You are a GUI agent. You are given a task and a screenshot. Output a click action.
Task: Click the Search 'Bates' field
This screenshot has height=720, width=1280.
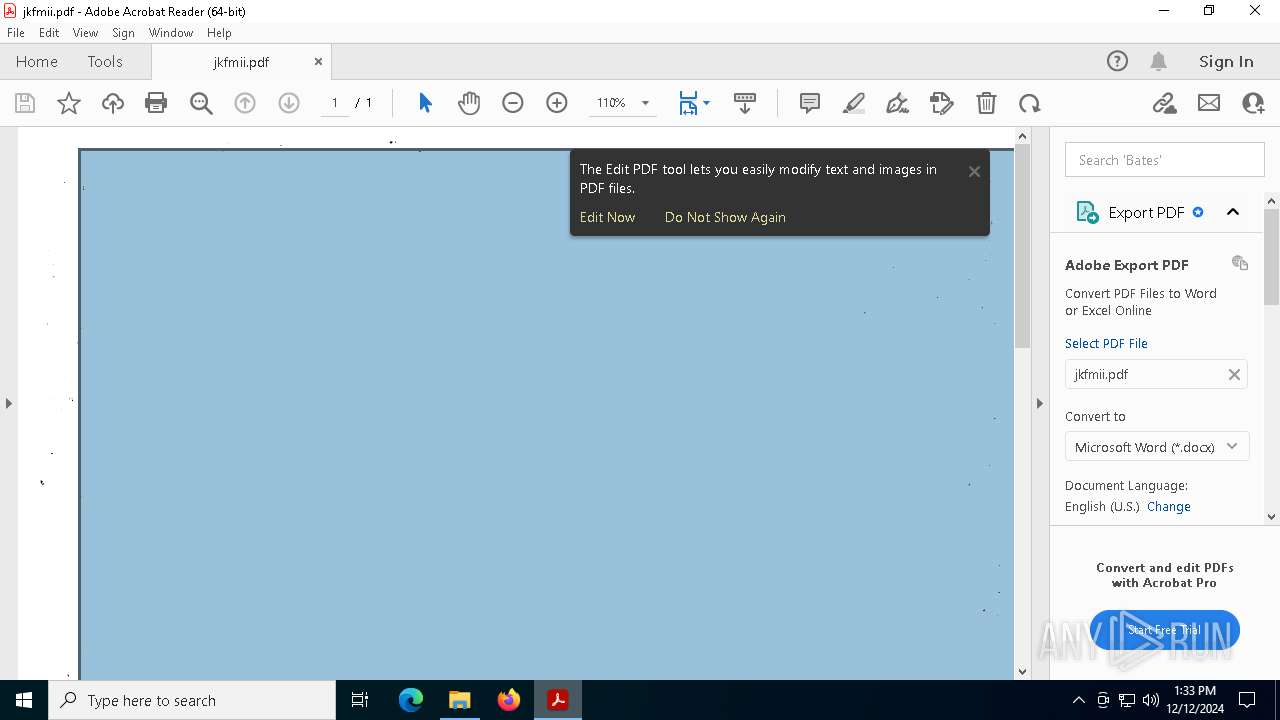(x=1165, y=160)
